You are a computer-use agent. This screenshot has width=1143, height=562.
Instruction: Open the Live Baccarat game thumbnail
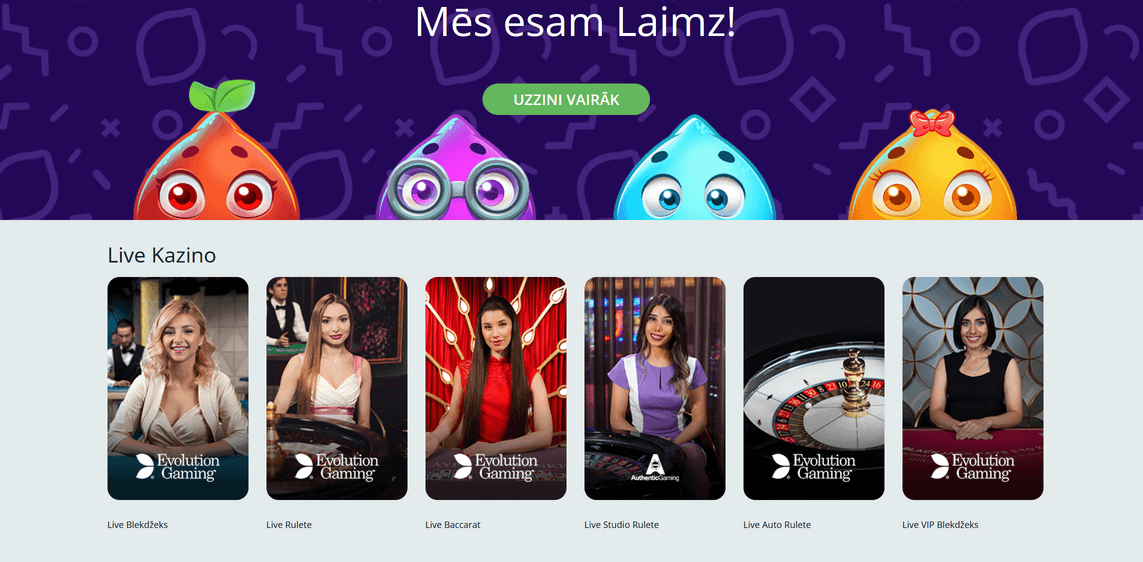[496, 389]
